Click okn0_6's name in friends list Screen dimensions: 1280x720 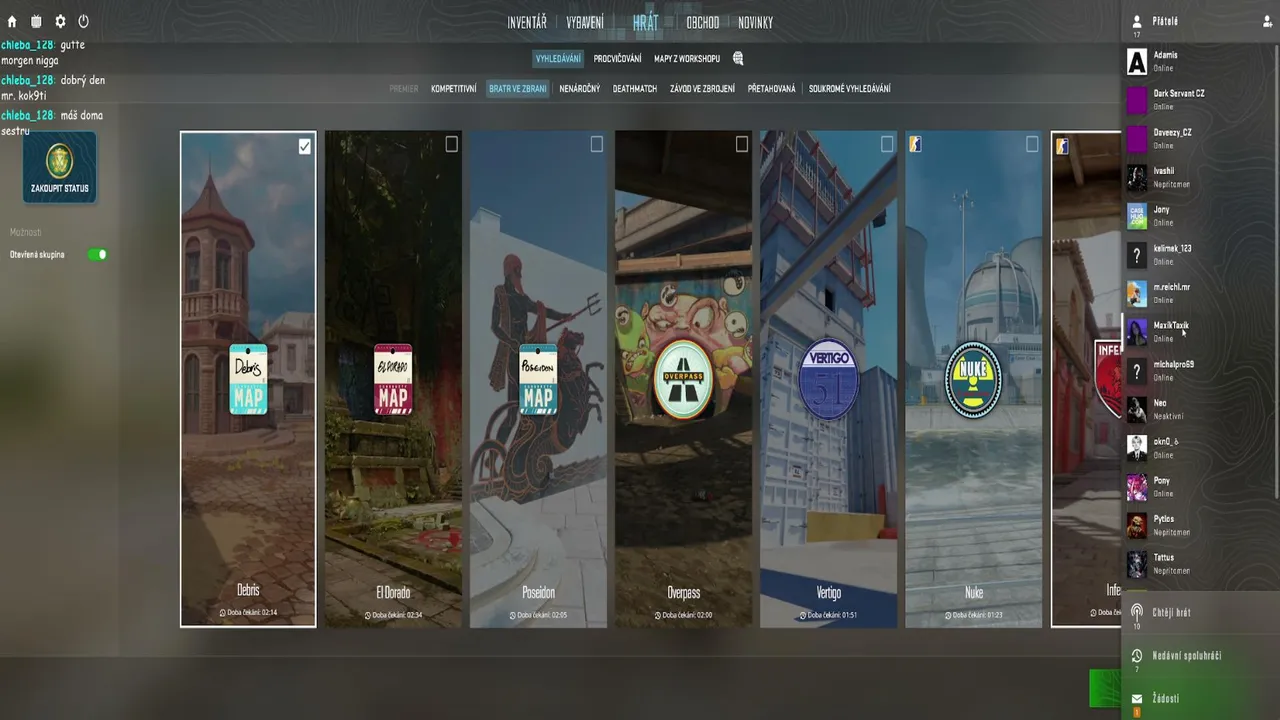[1166, 441]
